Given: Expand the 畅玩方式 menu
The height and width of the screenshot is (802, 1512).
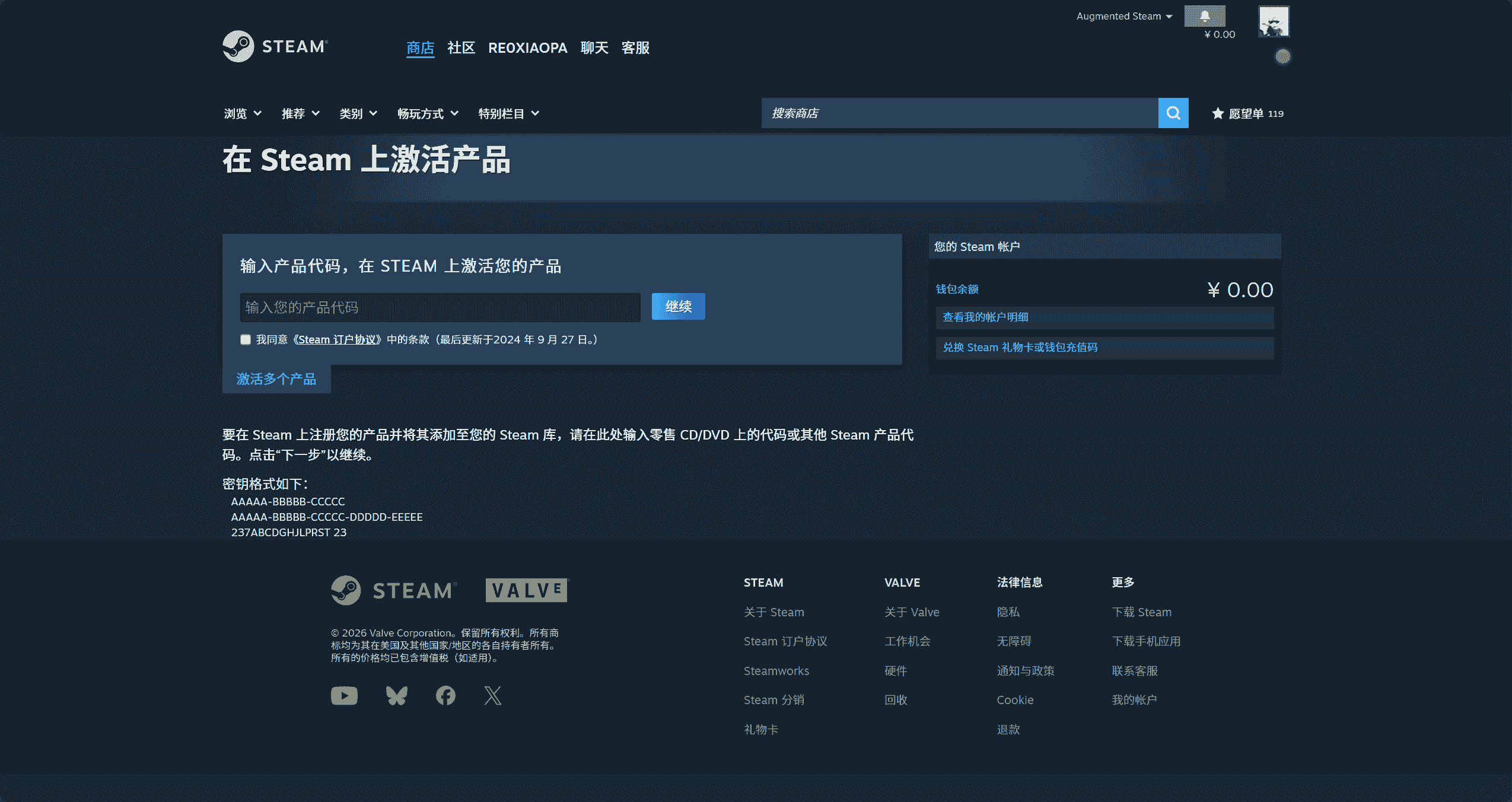Looking at the screenshot, I should click(428, 113).
